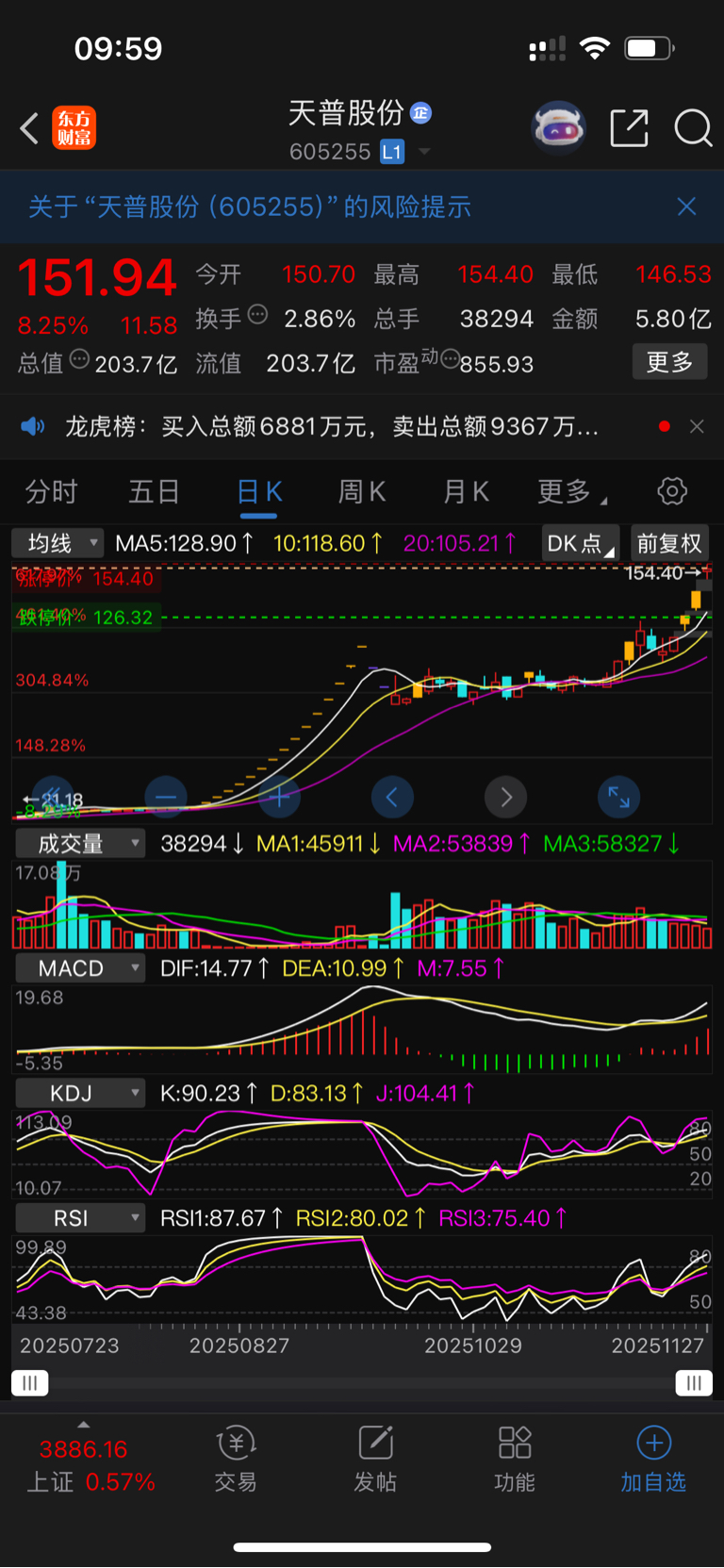Switch to the 周K tab
The width and height of the screenshot is (724, 1568).
click(x=362, y=491)
